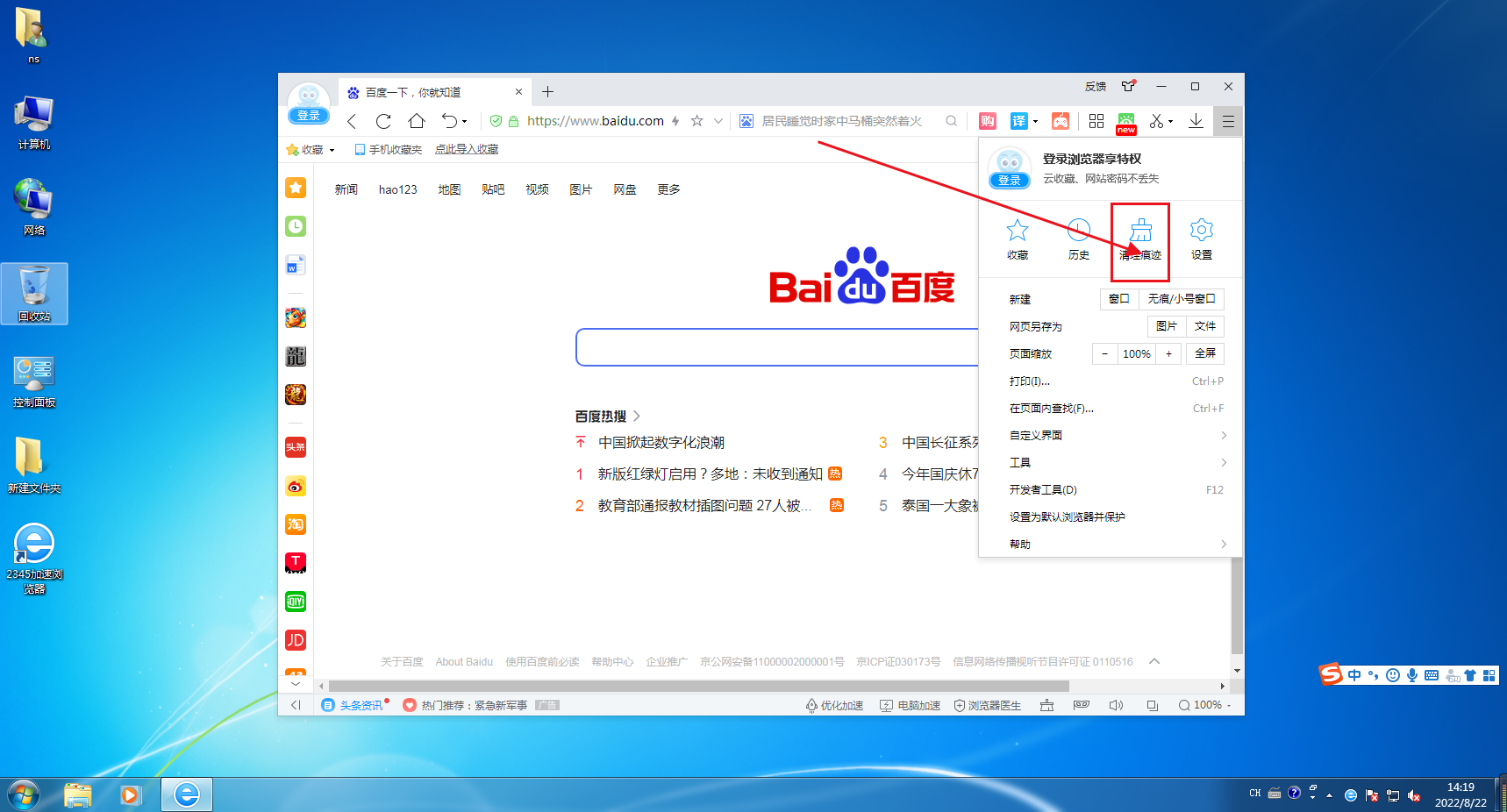The image size is (1507, 812).
Task: Save webpage as 文件 button
Action: pyautogui.click(x=1205, y=326)
